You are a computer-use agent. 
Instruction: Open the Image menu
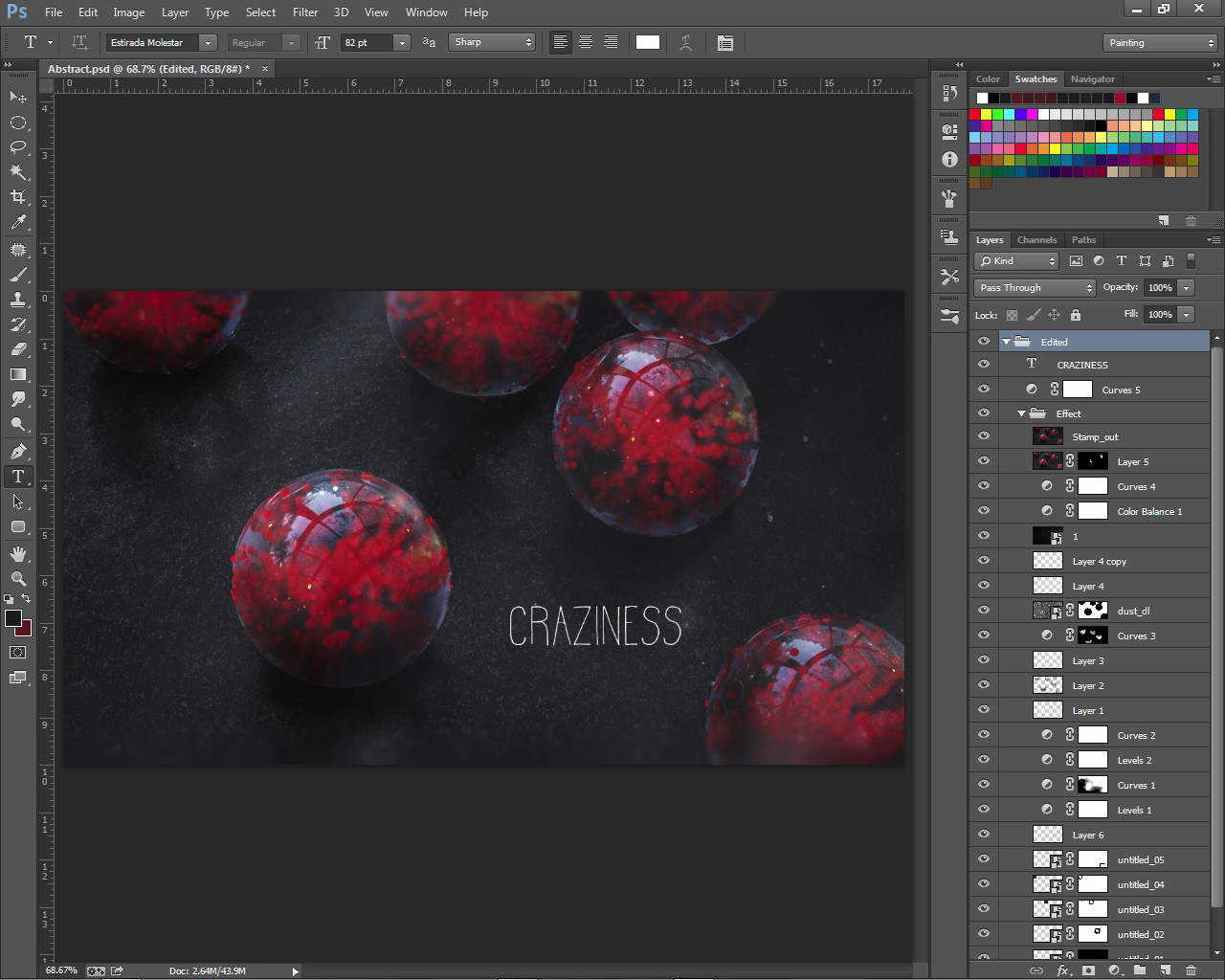point(128,12)
